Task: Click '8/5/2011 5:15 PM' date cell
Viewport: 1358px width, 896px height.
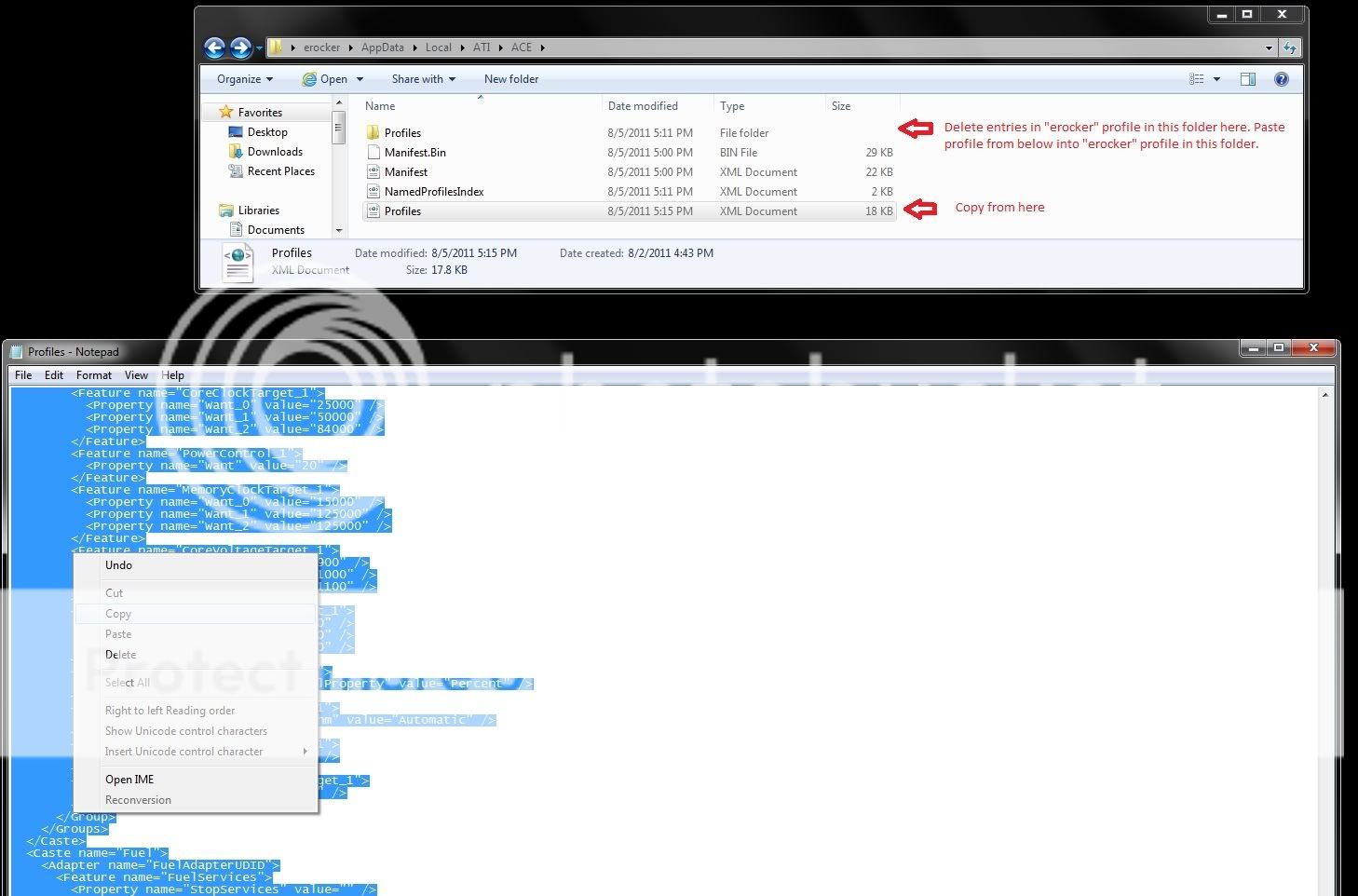Action: click(650, 211)
